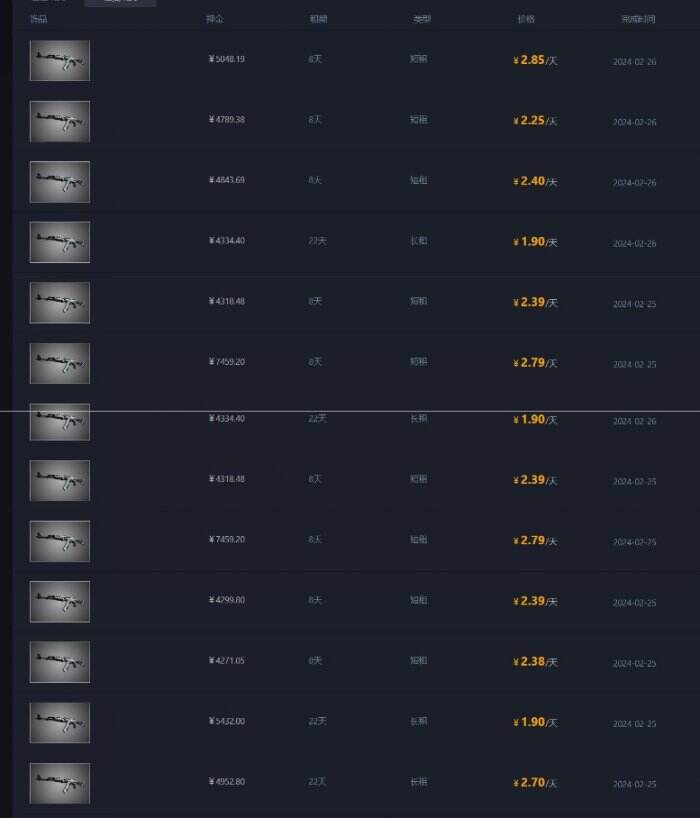Click the ¥5048.19 deposit amount
The height and width of the screenshot is (818, 700).
click(226, 59)
